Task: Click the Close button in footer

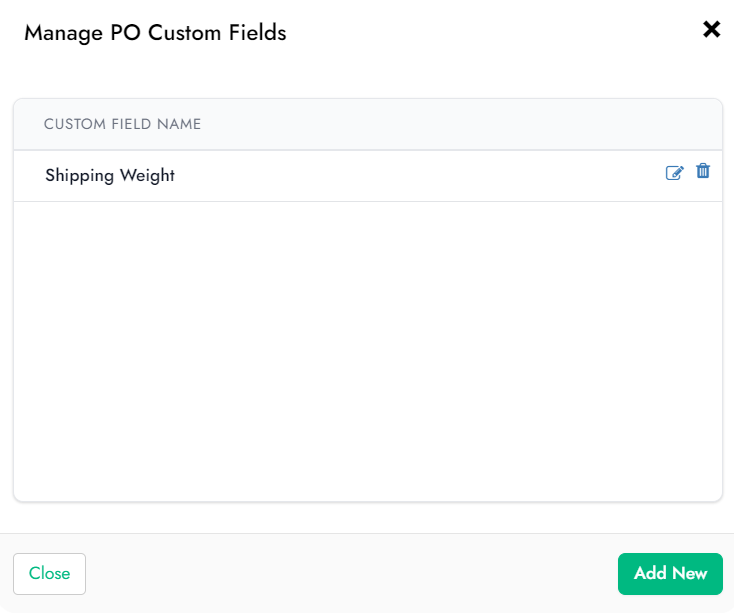Action: [x=49, y=574]
